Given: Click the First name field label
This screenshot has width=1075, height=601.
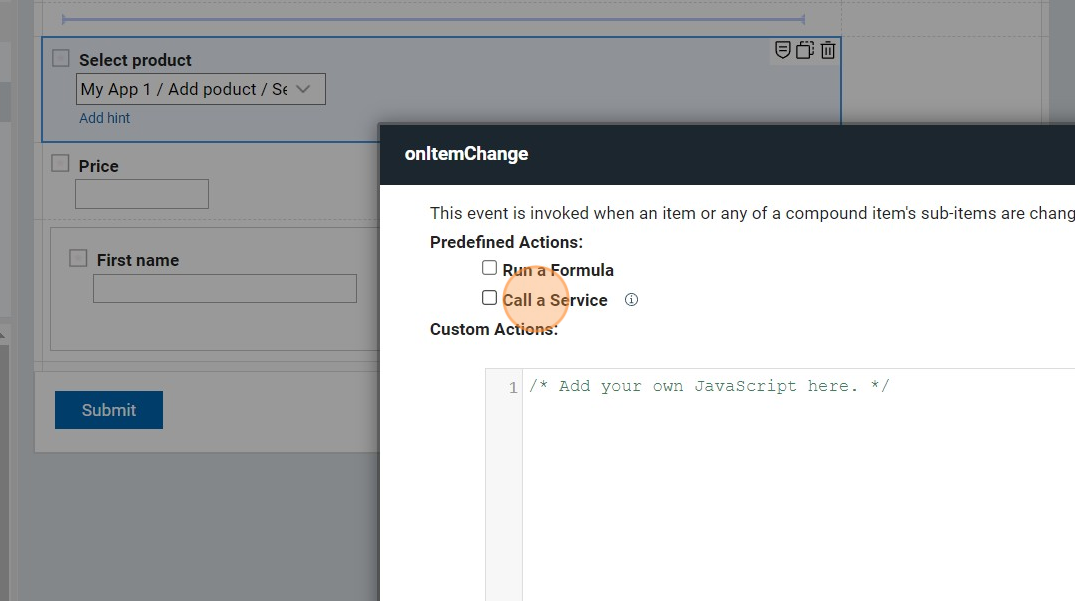Looking at the screenshot, I should click(138, 260).
